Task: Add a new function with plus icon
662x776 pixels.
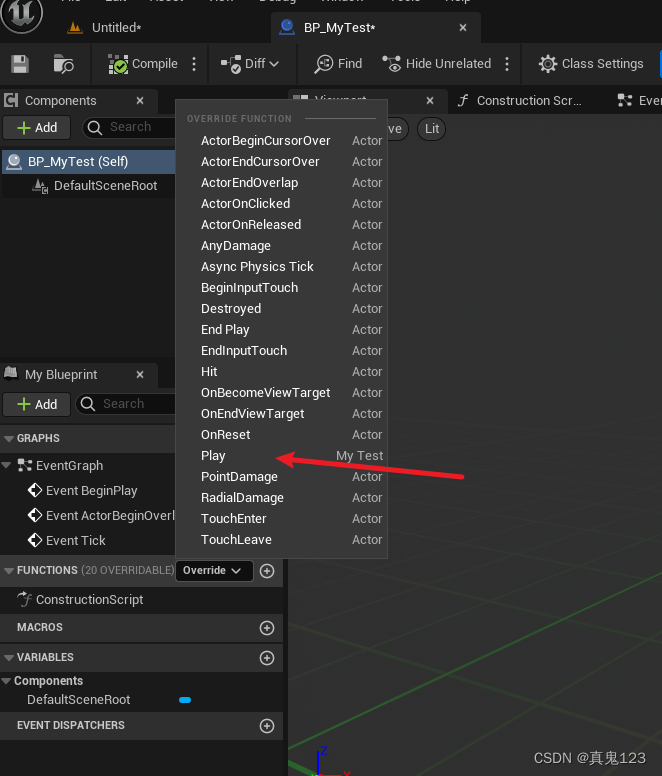Action: pos(267,571)
